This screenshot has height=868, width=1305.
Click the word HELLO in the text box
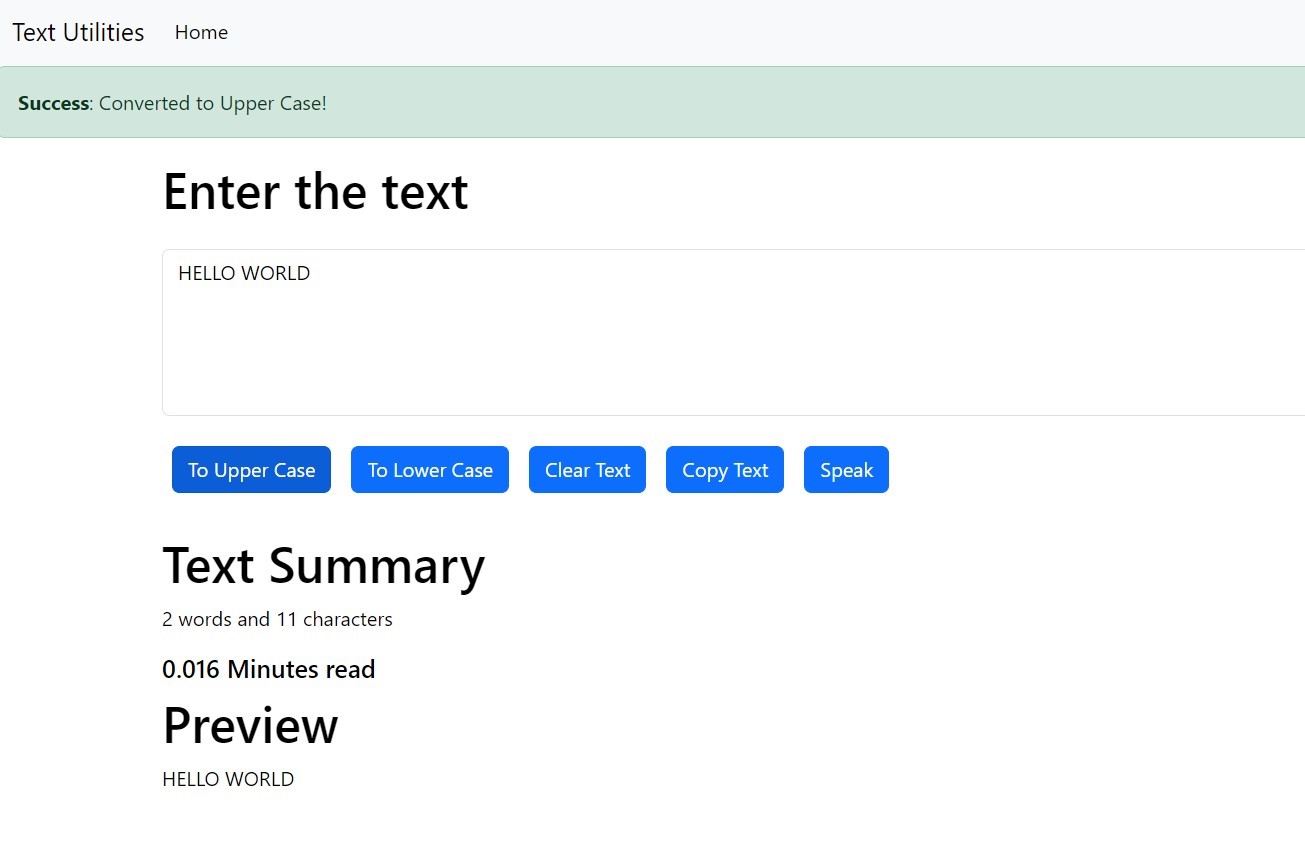(203, 274)
